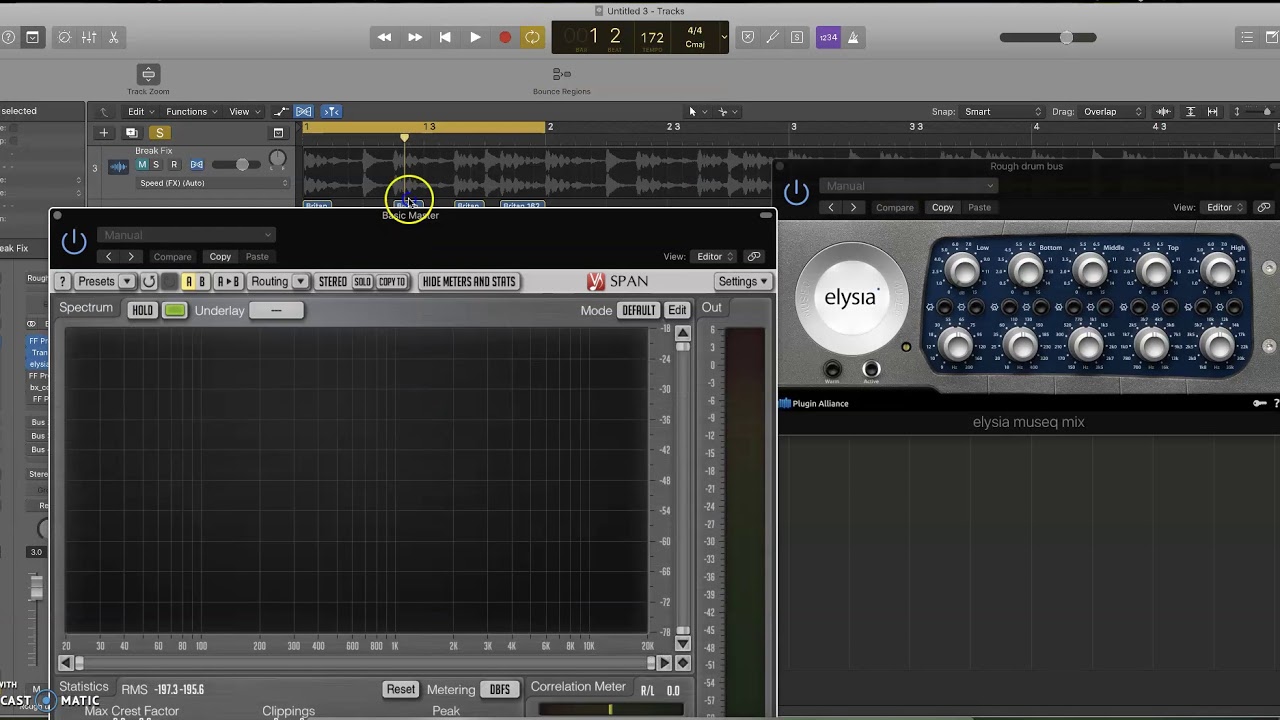Click the green Spectrum enable button
Viewport: 1280px width, 720px height.
[175, 310]
